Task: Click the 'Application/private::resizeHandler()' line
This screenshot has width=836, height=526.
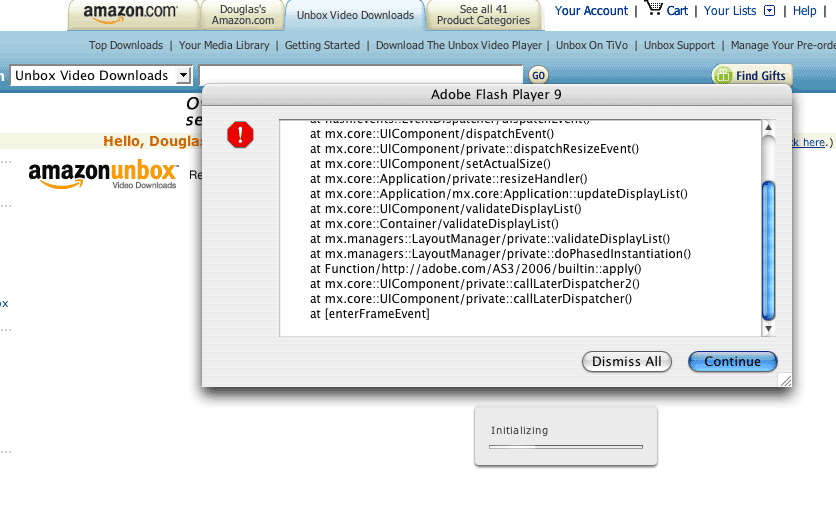Action: pyautogui.click(x=448, y=179)
